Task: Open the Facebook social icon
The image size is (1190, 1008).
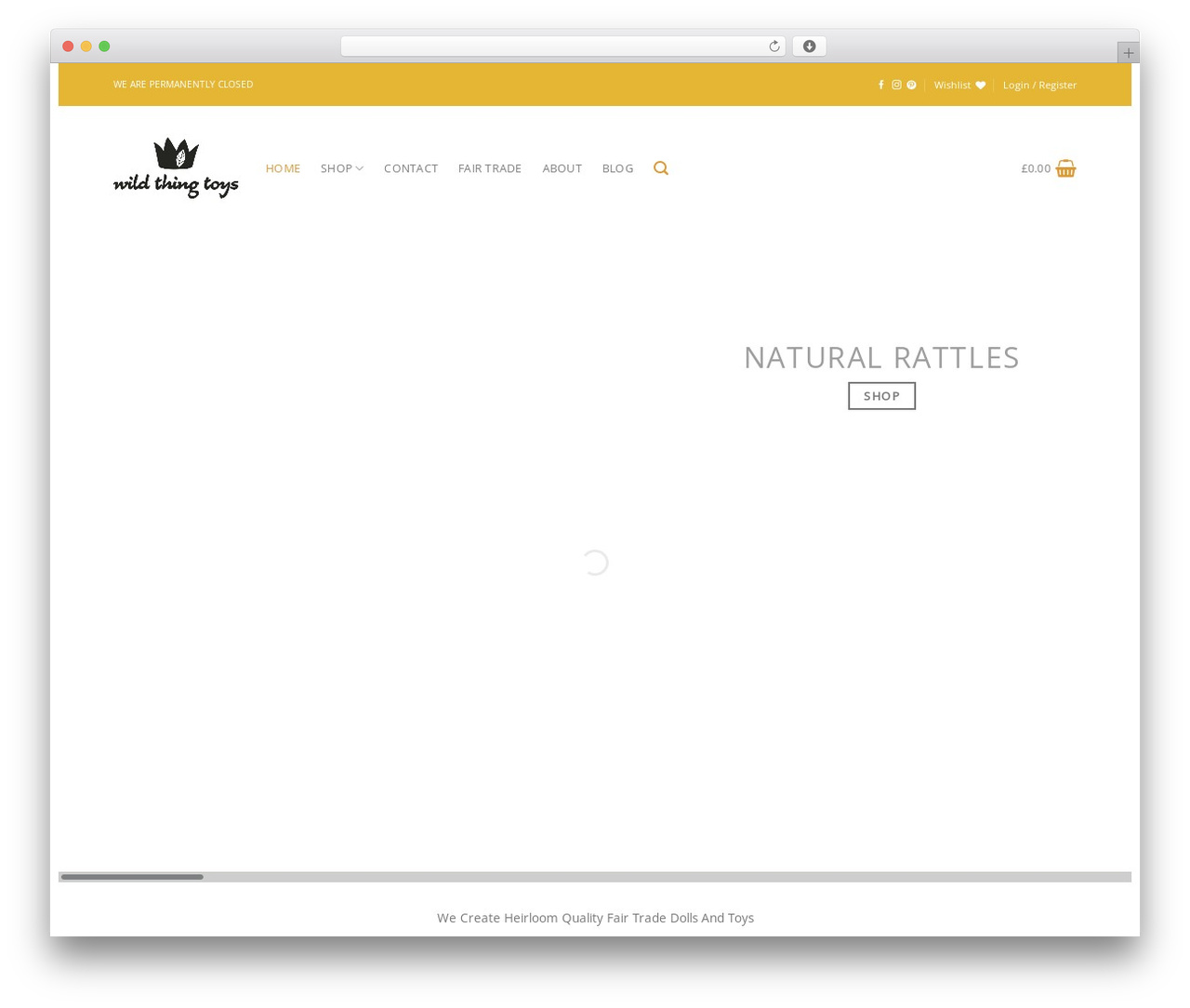Action: pyautogui.click(x=881, y=85)
